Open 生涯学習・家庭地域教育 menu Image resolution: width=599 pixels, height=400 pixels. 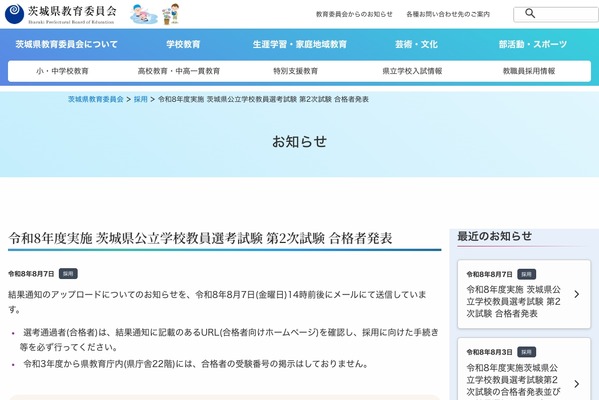pos(300,44)
